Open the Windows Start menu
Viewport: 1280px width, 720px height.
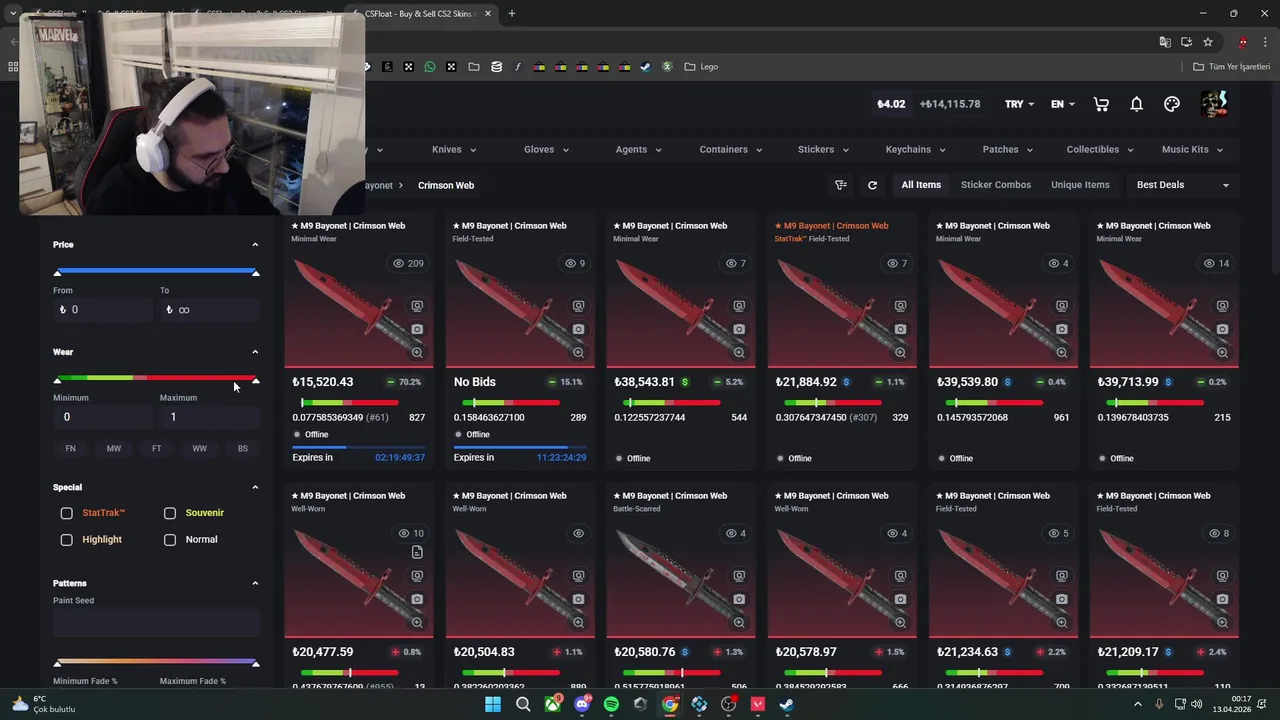tap(493, 704)
